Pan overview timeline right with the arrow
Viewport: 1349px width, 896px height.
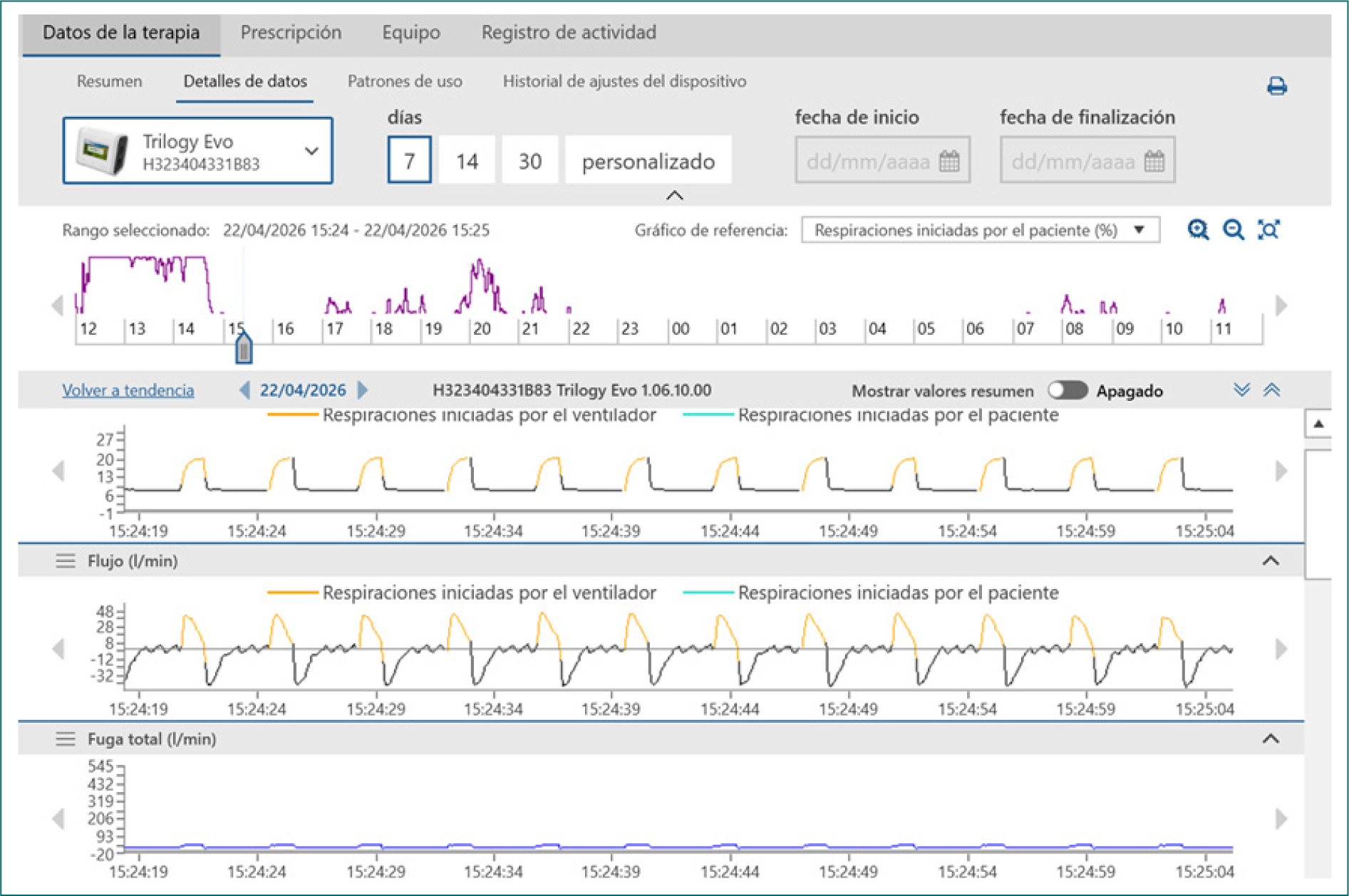pos(1281,306)
